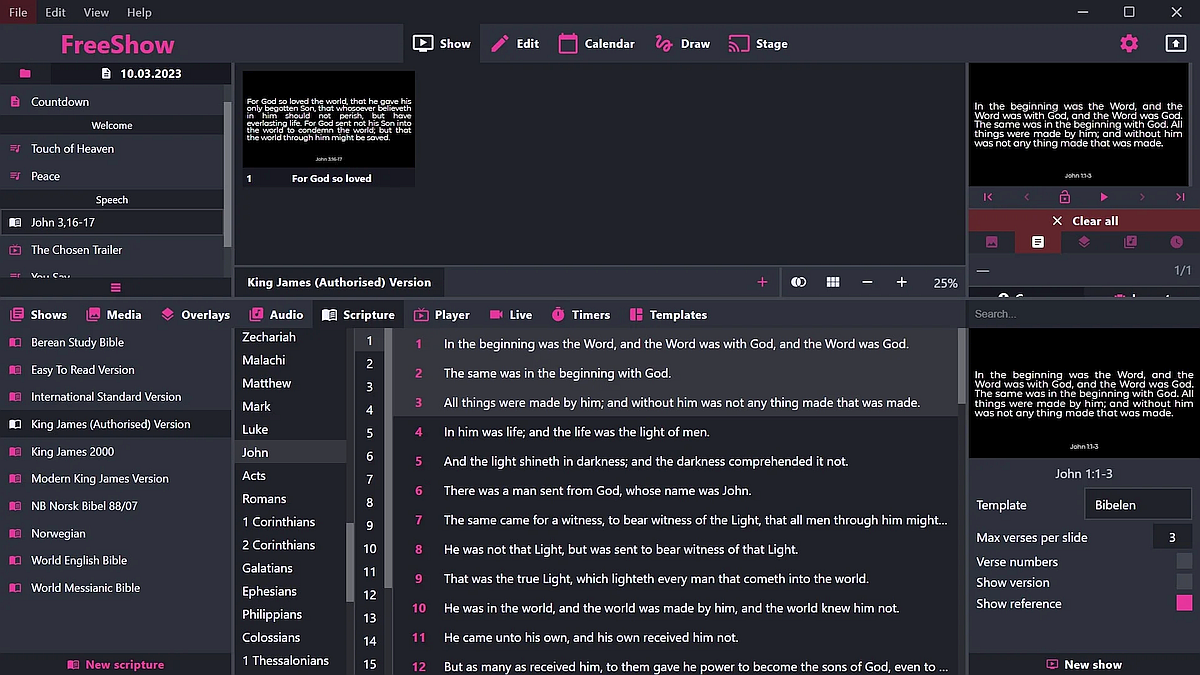Toggle the slide transition icon
This screenshot has height=675, width=1200.
798,282
